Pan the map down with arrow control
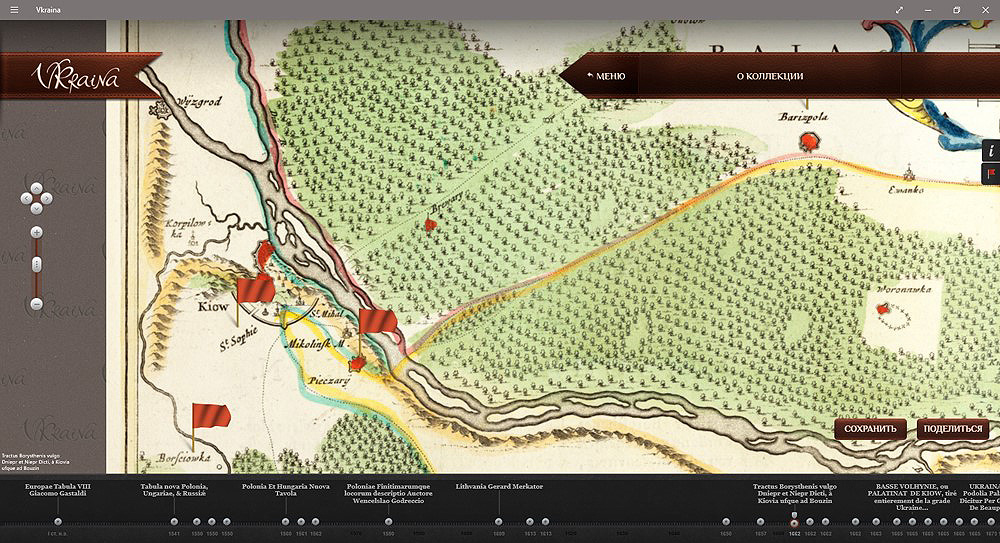This screenshot has width=1000, height=543. (x=36, y=209)
